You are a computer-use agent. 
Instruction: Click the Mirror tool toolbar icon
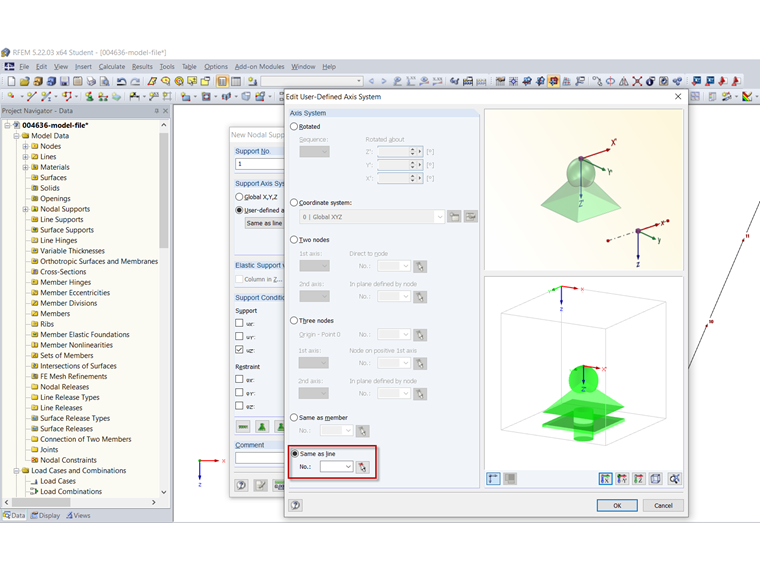[x=624, y=81]
